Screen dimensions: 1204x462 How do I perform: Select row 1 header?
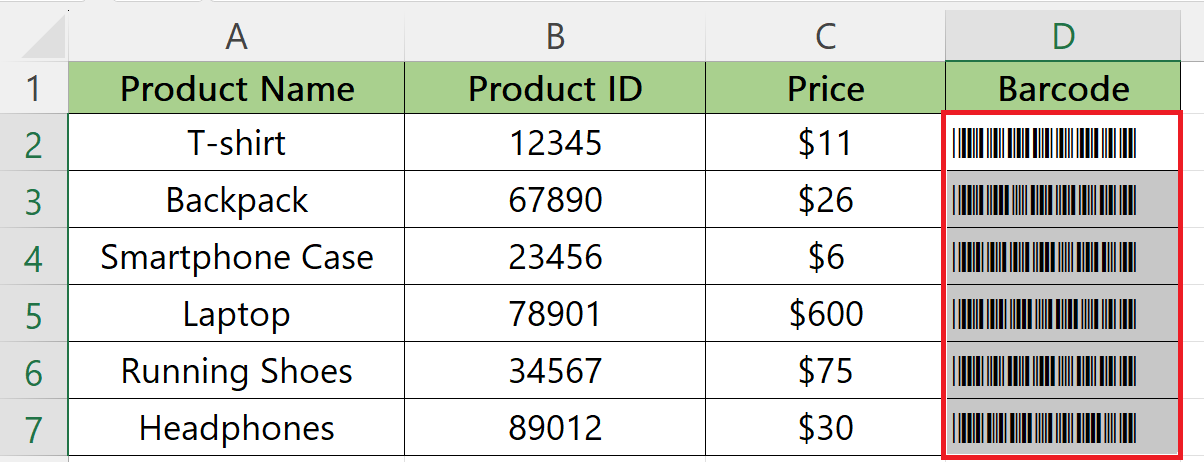click(x=33, y=87)
